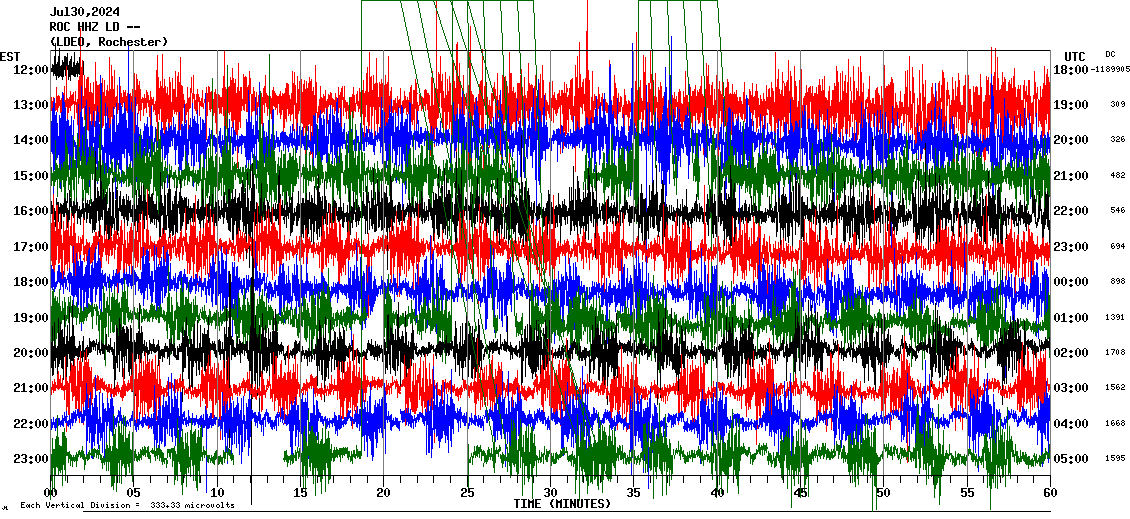Screen dimensions: 1130x519
Task: Click the 23:00 EST row label
Action: 29,459
